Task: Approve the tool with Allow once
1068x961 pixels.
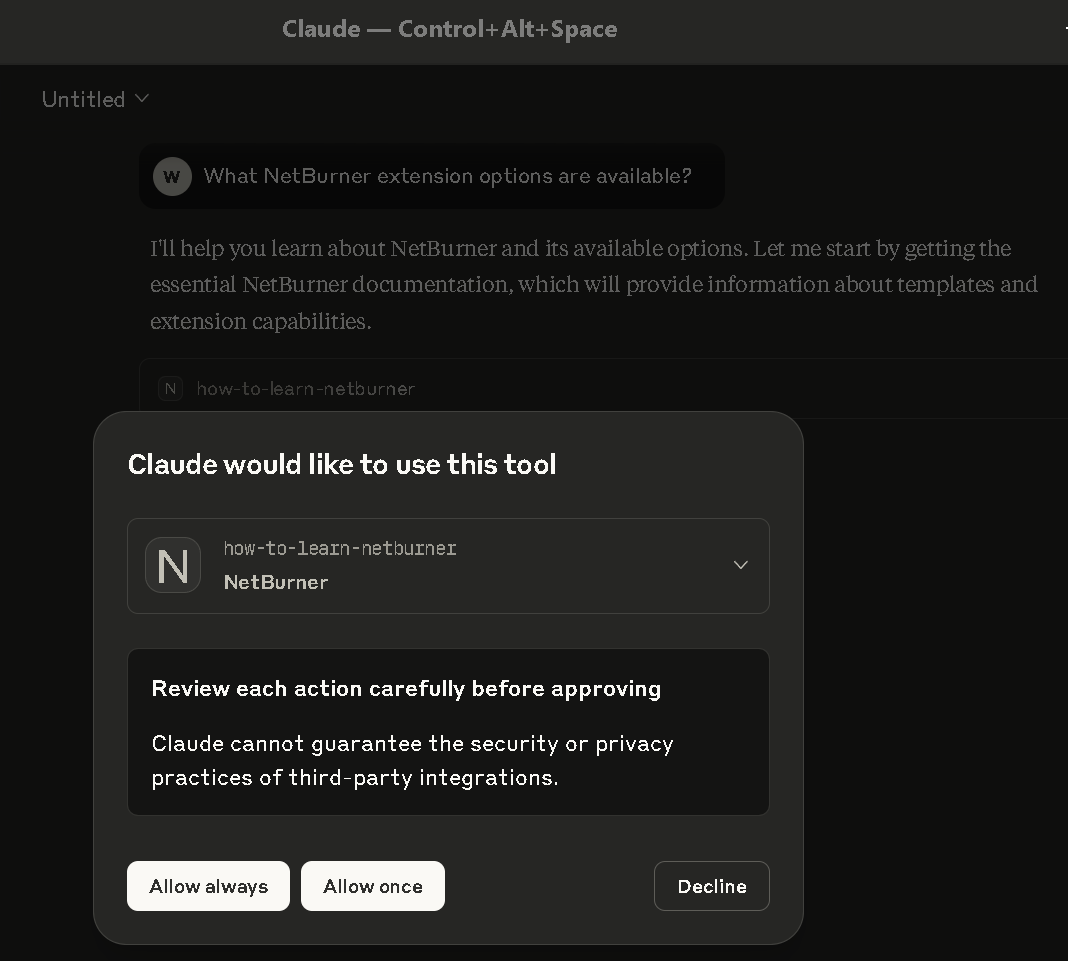Action: tap(373, 886)
